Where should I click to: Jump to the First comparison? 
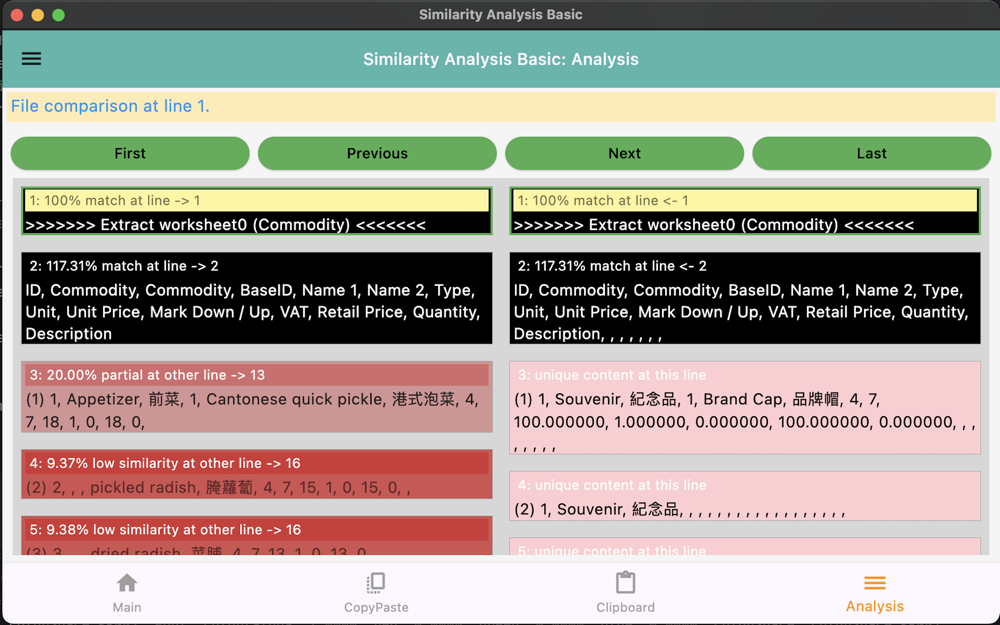coord(130,153)
